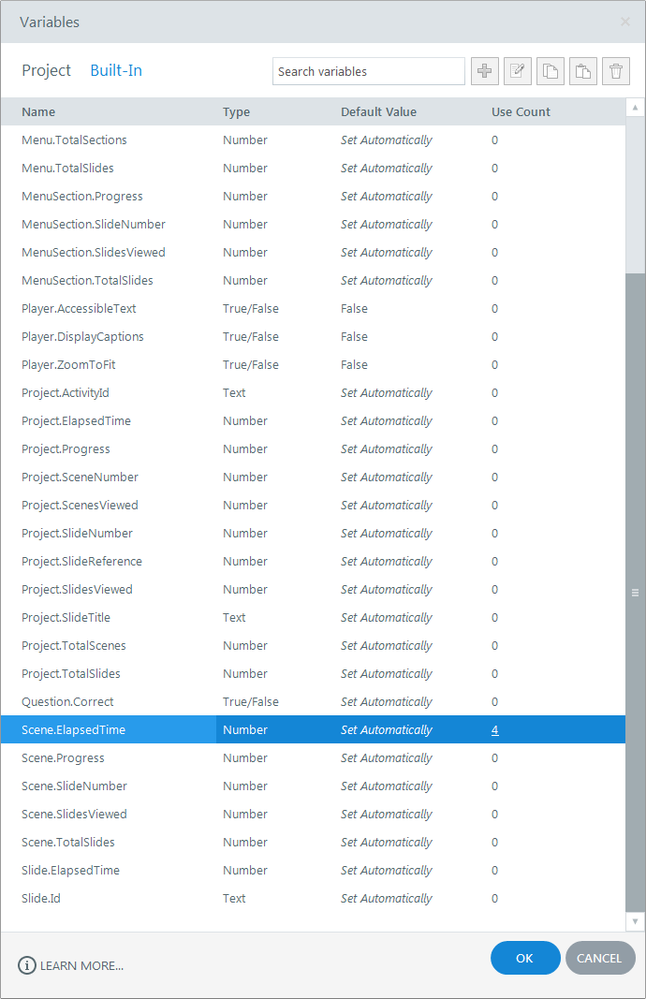Sort by the Type column header
Viewport: 646px width, 999px height.
pos(236,111)
